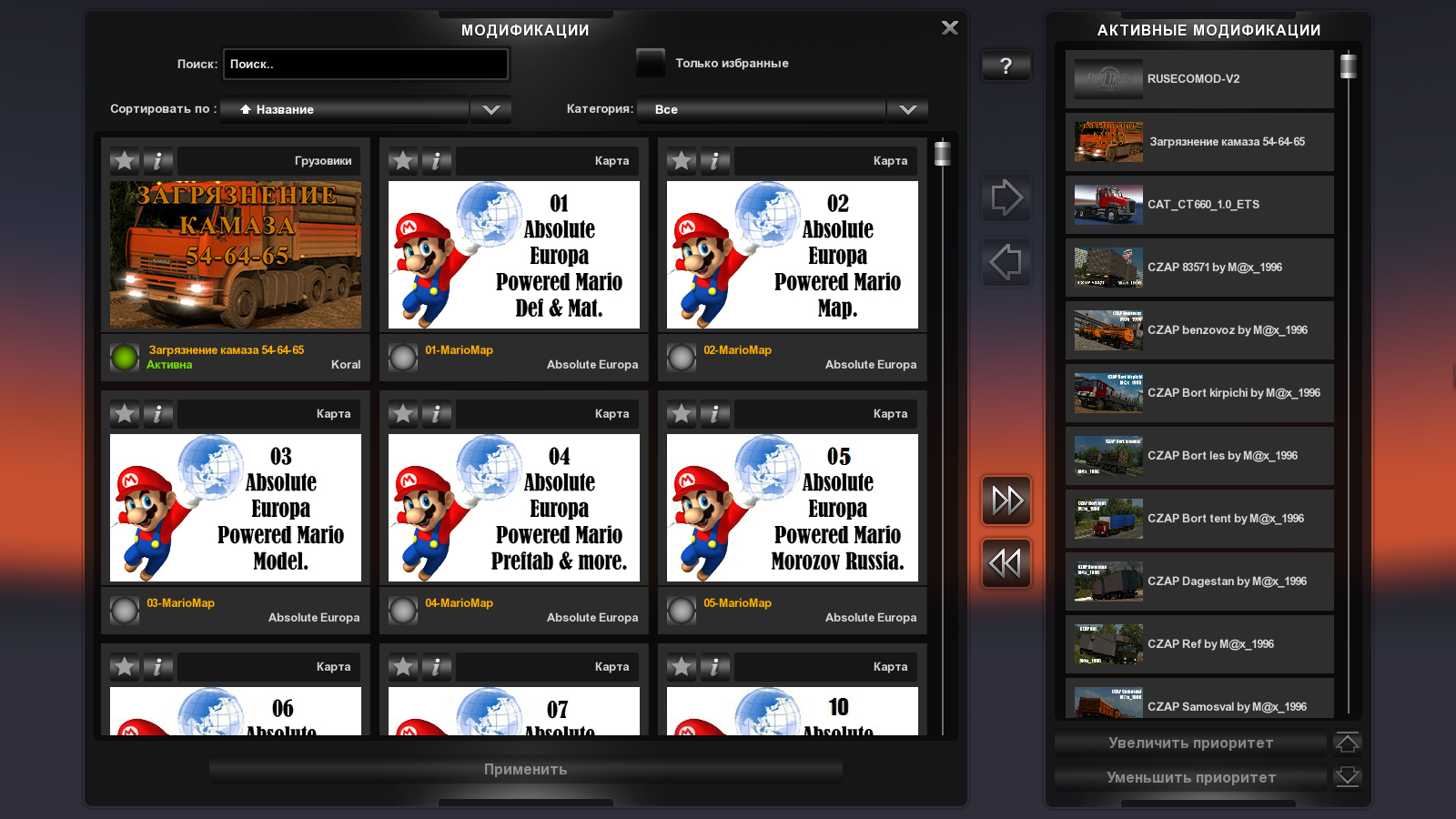
Task: Click the priority up arrow icon
Action: (x=1348, y=743)
